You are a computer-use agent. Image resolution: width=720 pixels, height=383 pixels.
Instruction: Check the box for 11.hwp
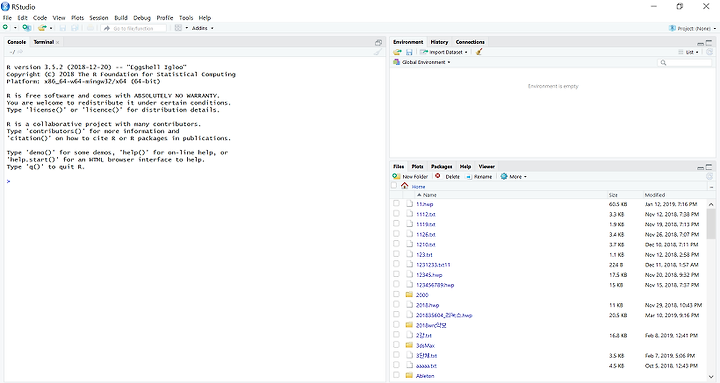click(396, 203)
